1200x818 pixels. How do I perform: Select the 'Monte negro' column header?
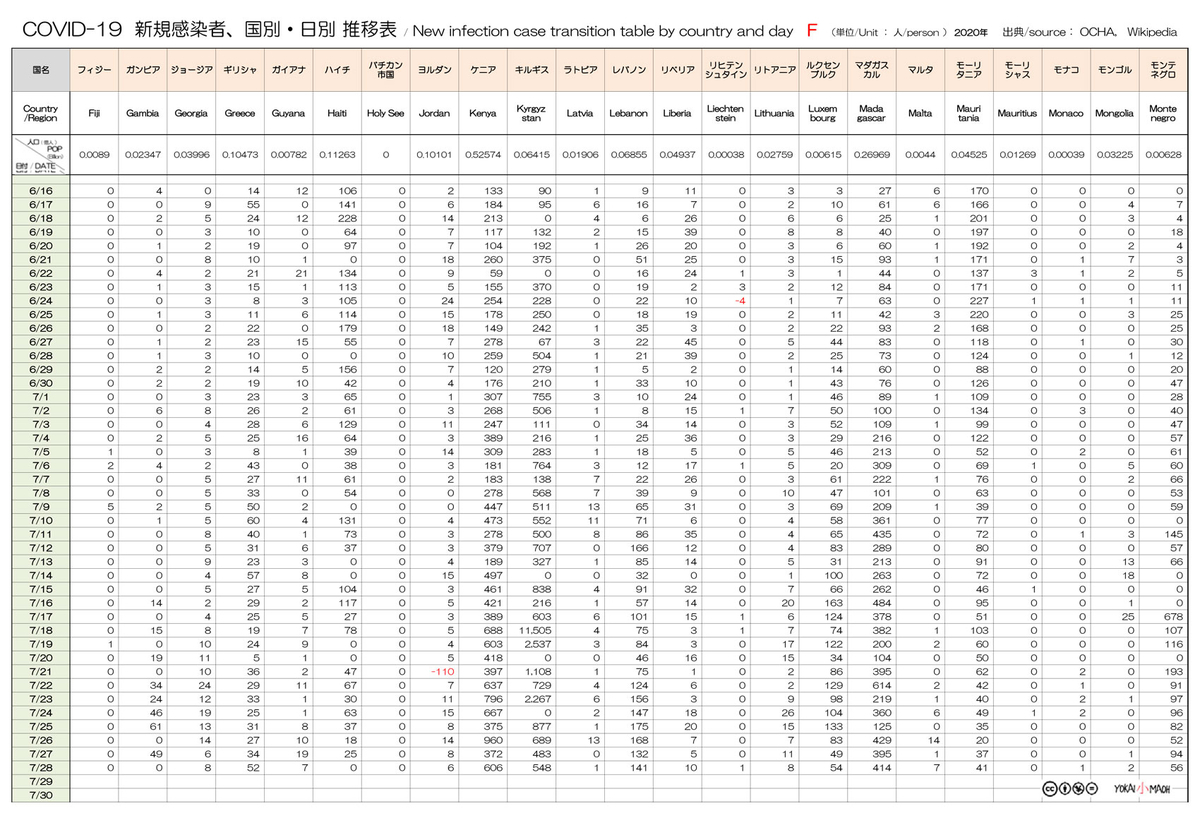pyautogui.click(x=1163, y=113)
